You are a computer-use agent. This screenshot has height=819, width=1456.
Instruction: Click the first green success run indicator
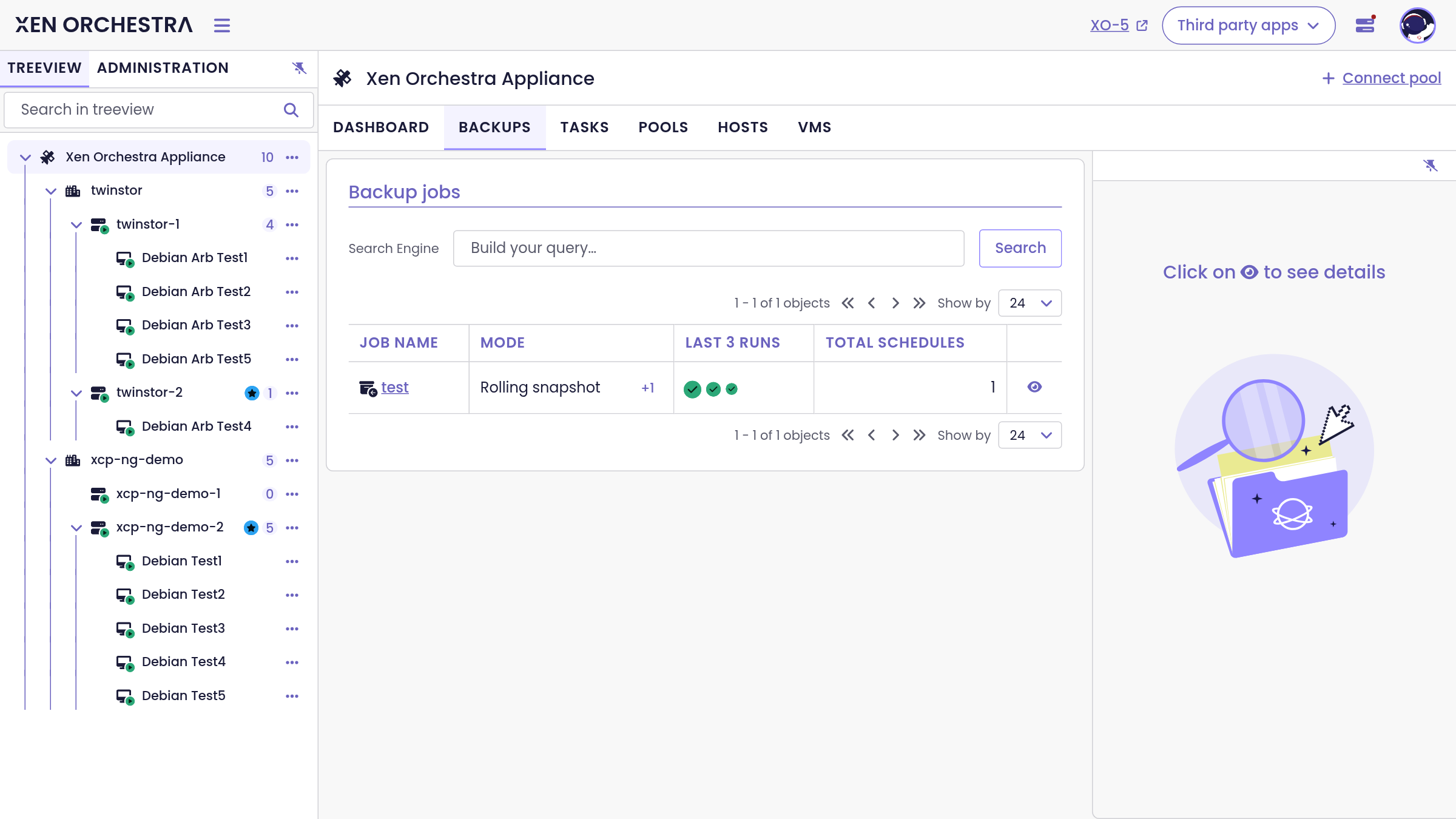coord(692,389)
